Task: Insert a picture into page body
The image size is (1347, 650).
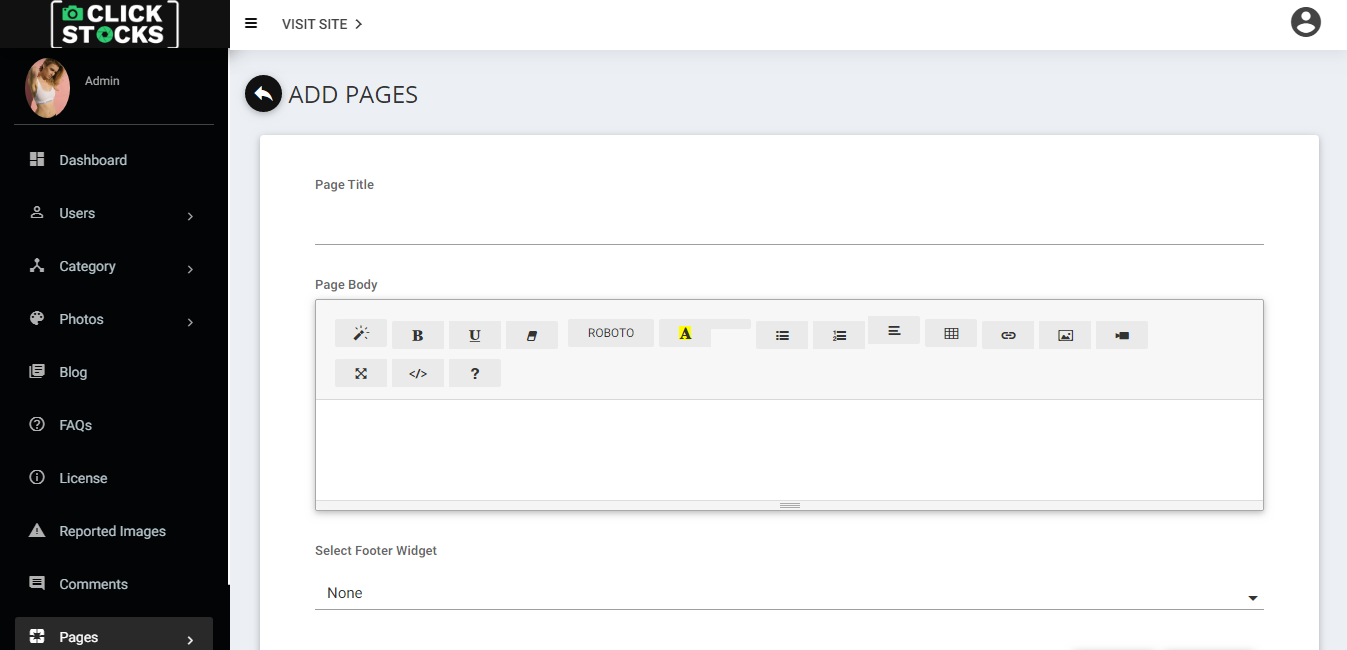Action: [x=1065, y=335]
